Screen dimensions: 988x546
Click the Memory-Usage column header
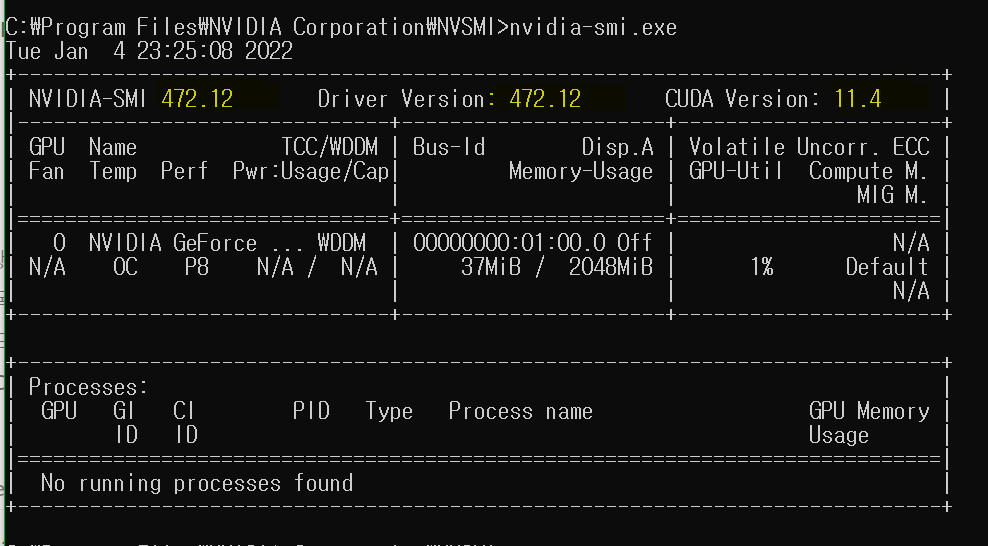point(581,171)
